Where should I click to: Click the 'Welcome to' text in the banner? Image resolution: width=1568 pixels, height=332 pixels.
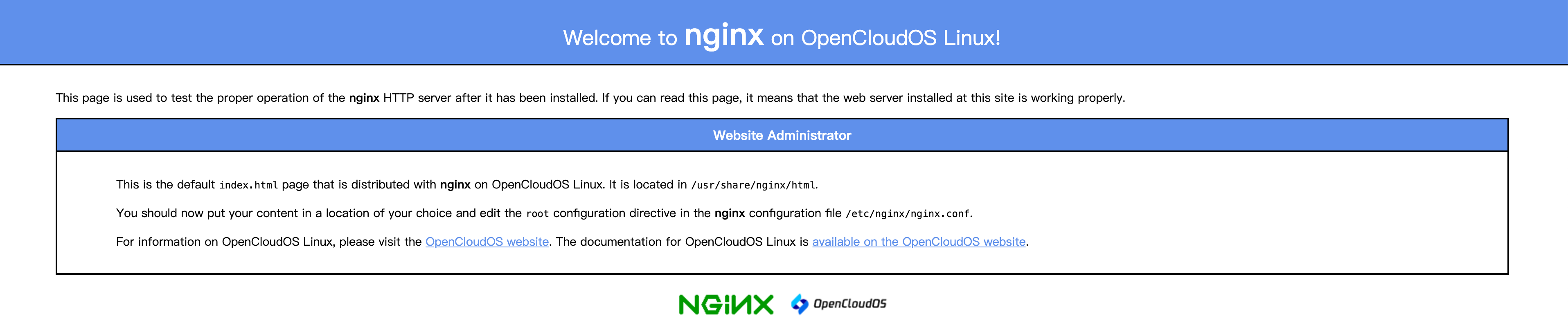coord(620,38)
